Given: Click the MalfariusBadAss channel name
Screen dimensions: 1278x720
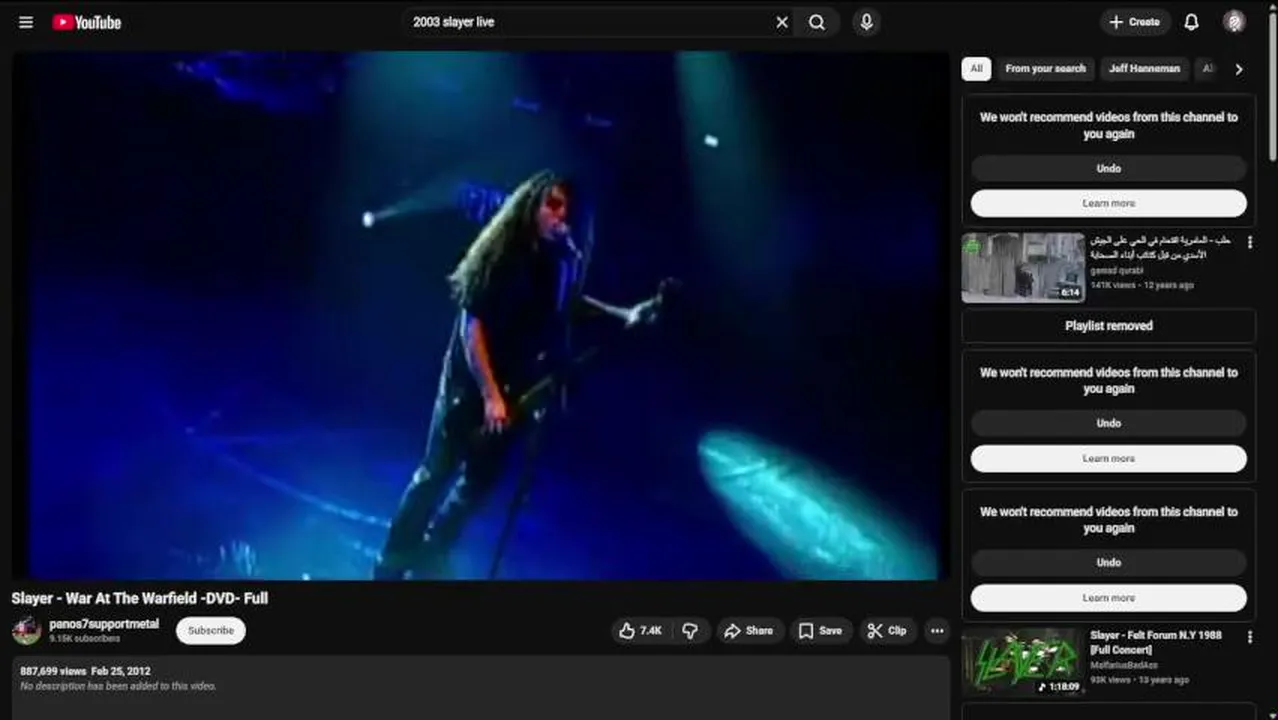Looking at the screenshot, I should (1124, 665).
